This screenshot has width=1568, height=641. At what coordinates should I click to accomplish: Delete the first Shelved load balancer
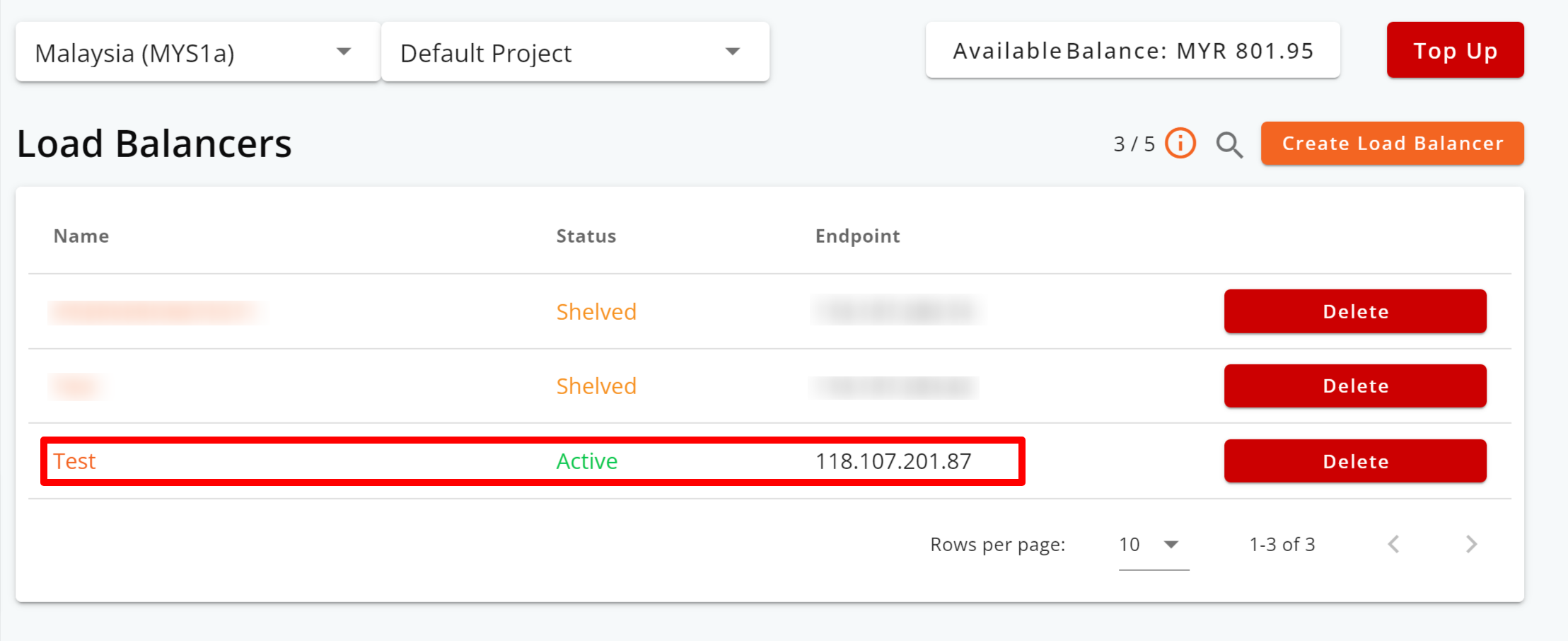coord(1355,311)
